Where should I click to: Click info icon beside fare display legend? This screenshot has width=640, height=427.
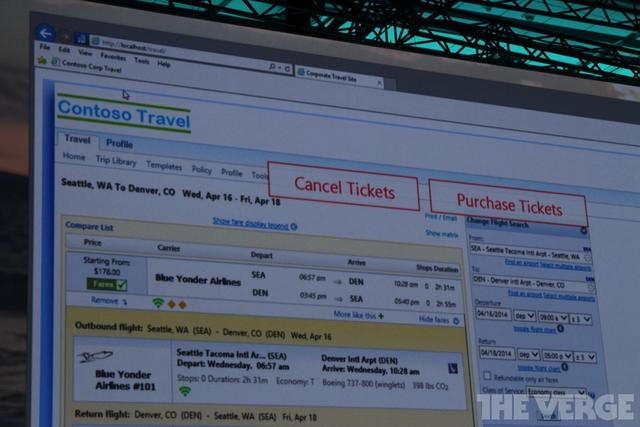[294, 227]
